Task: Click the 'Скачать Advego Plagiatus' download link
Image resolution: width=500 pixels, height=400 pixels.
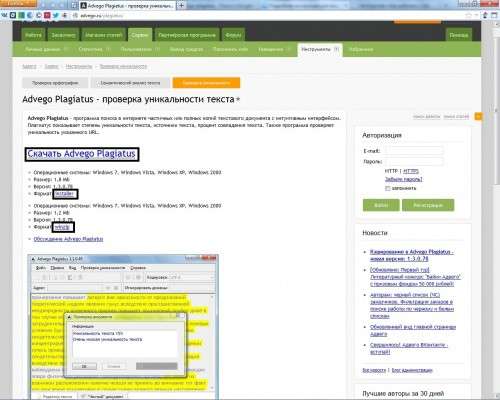Action: [82, 154]
